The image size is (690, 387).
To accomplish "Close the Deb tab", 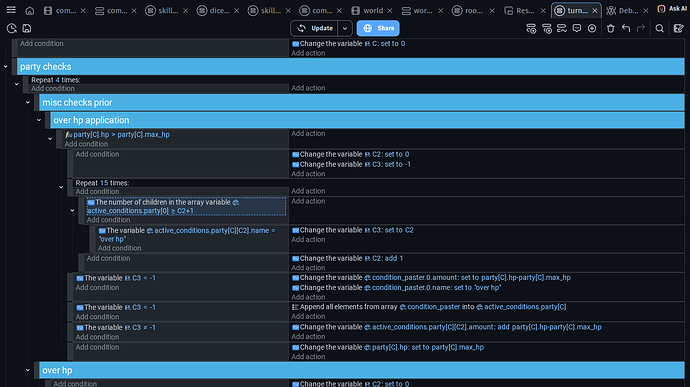I will (646, 11).
